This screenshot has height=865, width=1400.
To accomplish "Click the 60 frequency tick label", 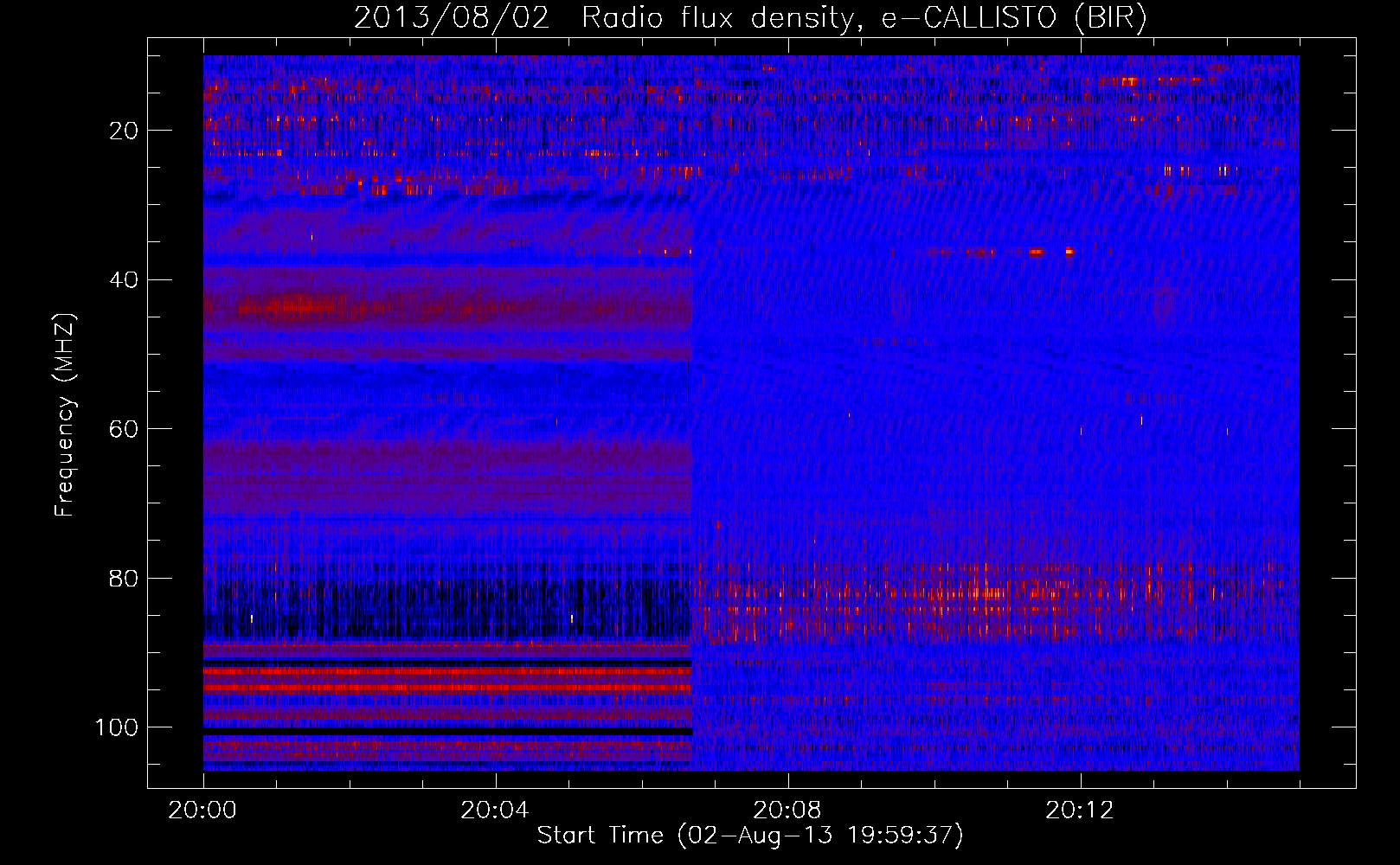I will [x=123, y=429].
